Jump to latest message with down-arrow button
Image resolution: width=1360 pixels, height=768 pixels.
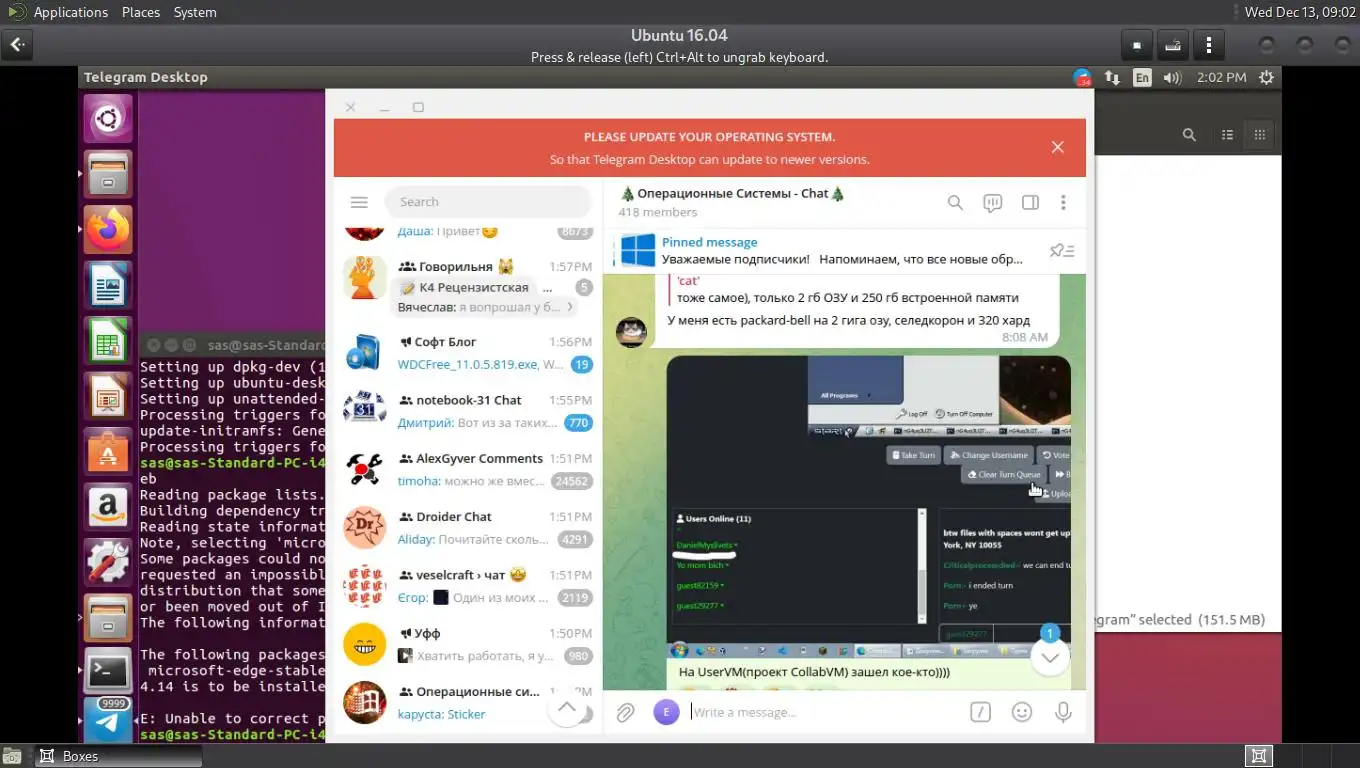1049,657
